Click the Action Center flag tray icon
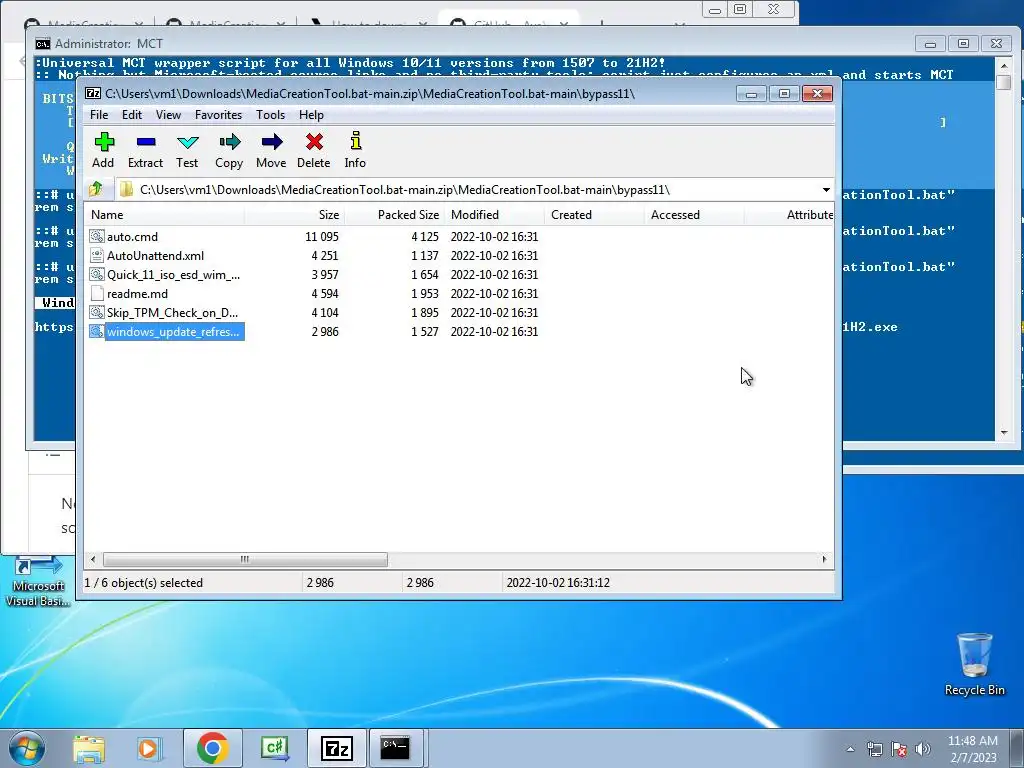This screenshot has height=768, width=1024. (899, 749)
